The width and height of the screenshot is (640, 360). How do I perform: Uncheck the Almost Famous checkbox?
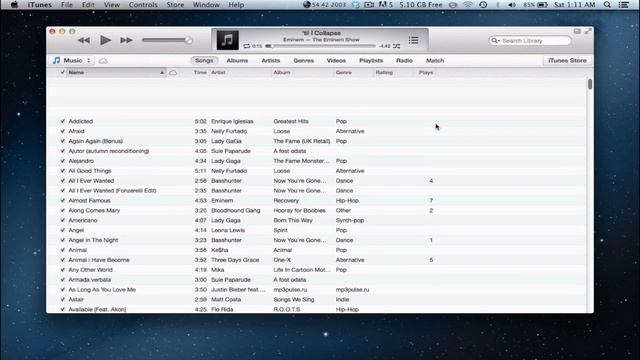(x=62, y=200)
